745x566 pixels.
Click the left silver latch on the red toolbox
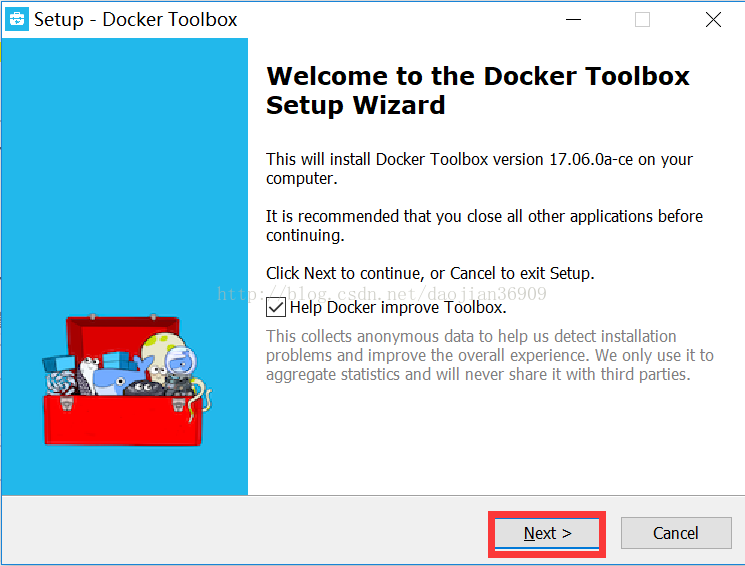66,404
